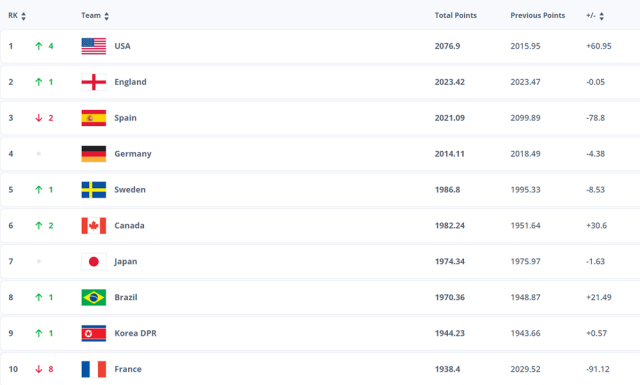Click the England flag icon
The width and height of the screenshot is (640, 385).
[x=93, y=82]
